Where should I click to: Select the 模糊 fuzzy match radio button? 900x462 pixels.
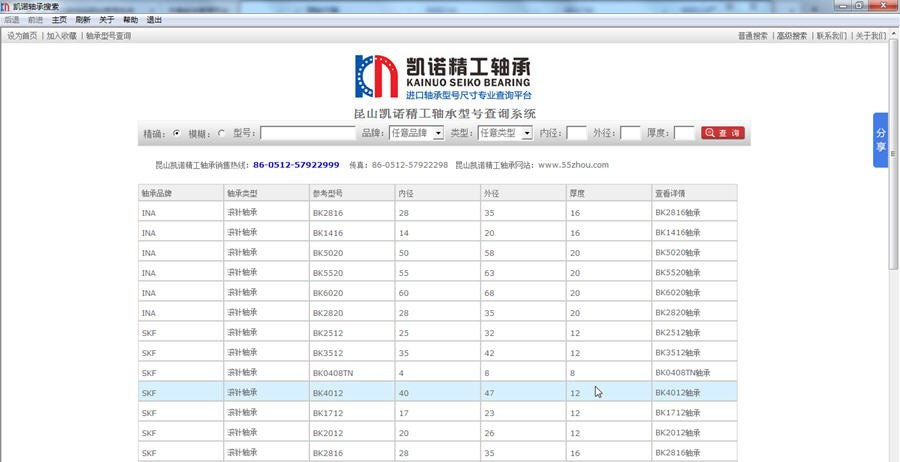(221, 133)
